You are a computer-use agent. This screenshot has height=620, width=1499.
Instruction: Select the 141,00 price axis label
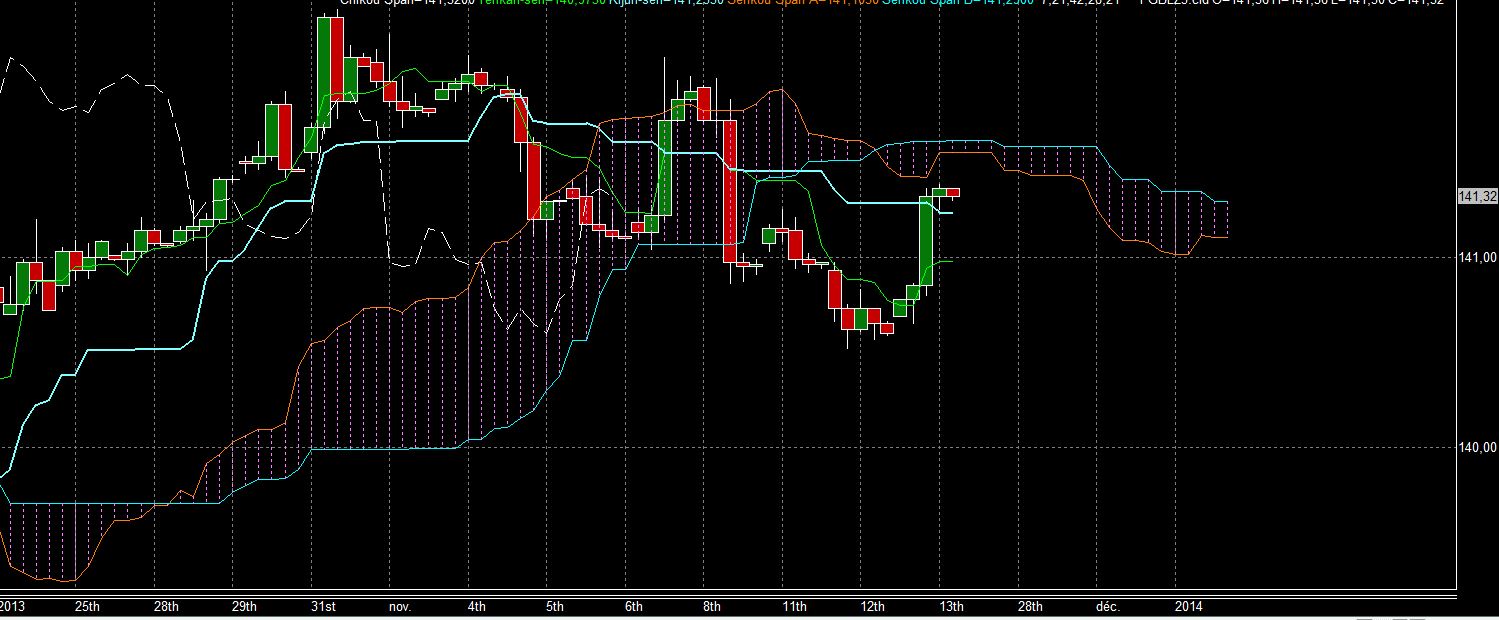point(1478,257)
